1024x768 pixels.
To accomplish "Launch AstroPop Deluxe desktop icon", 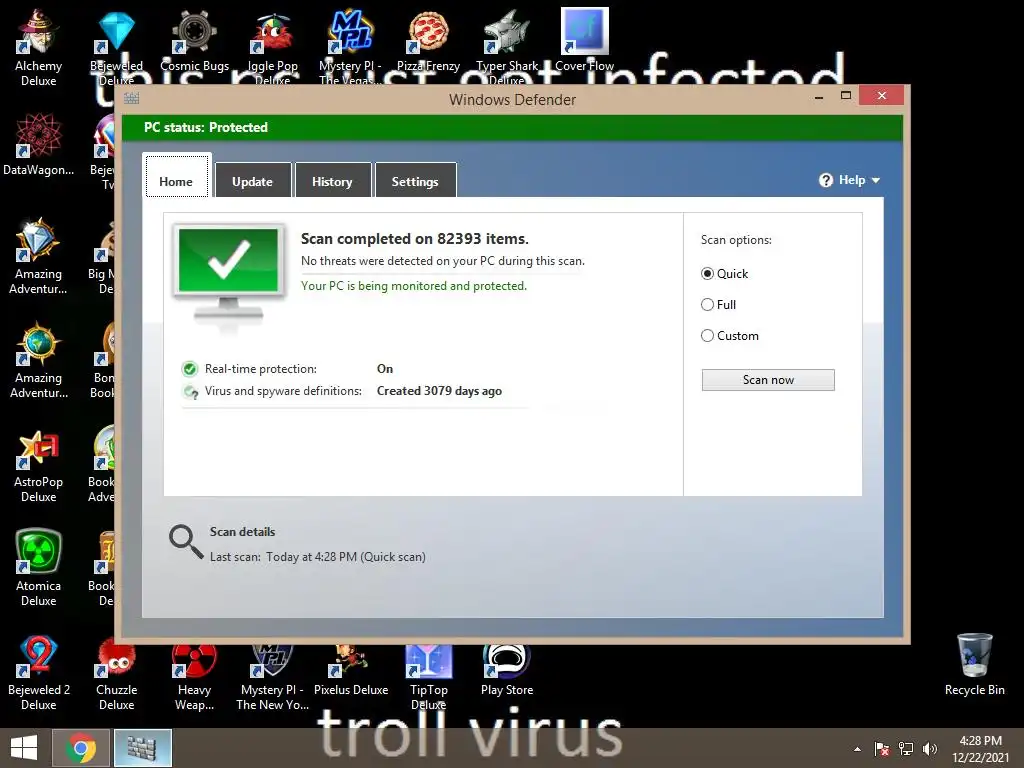I will (x=39, y=466).
